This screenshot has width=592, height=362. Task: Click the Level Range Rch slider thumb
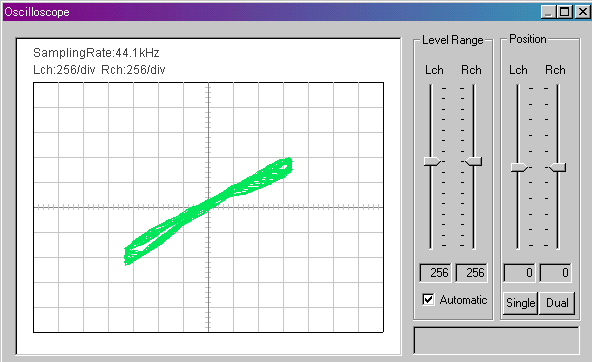click(x=473, y=162)
